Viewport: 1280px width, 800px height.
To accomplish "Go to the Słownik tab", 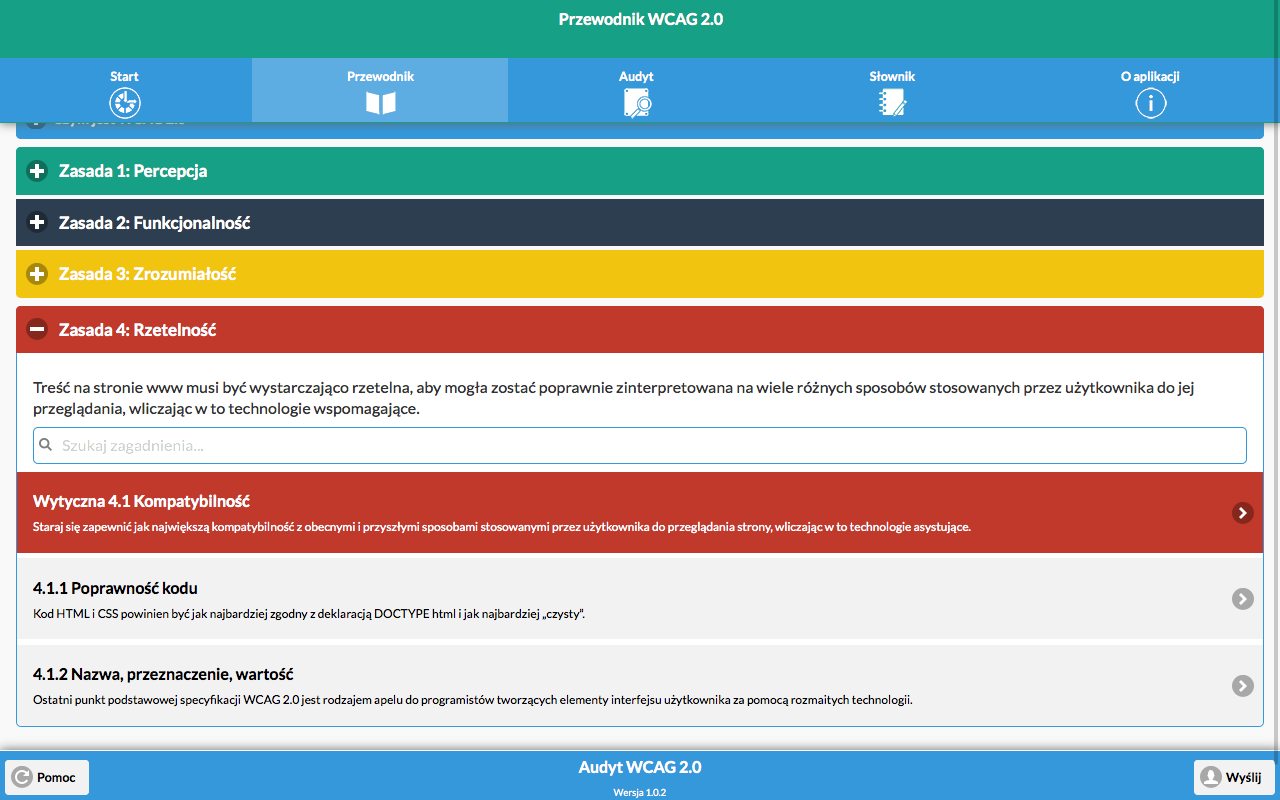I will pos(892,90).
